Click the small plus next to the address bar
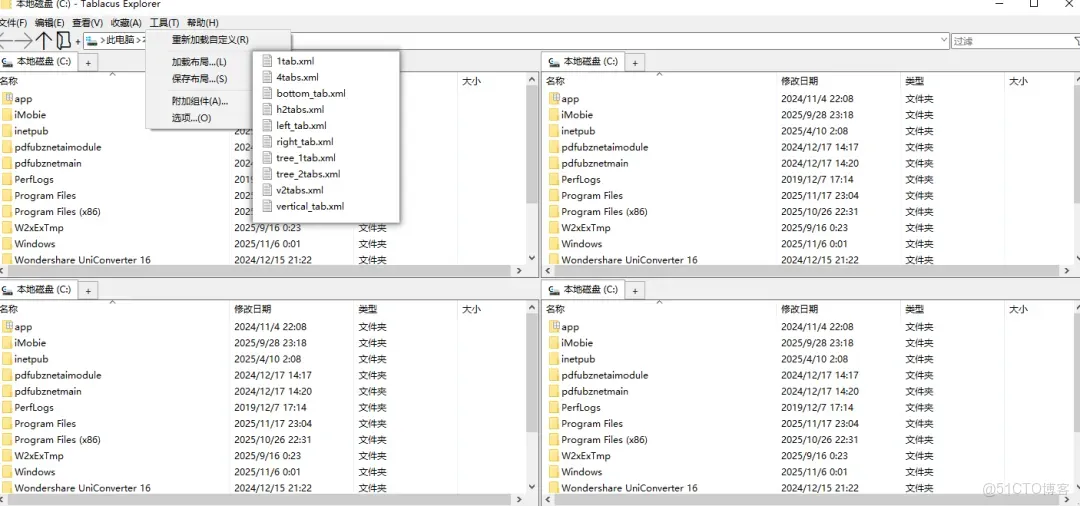Screen dimensions: 1080x506 click(78, 42)
